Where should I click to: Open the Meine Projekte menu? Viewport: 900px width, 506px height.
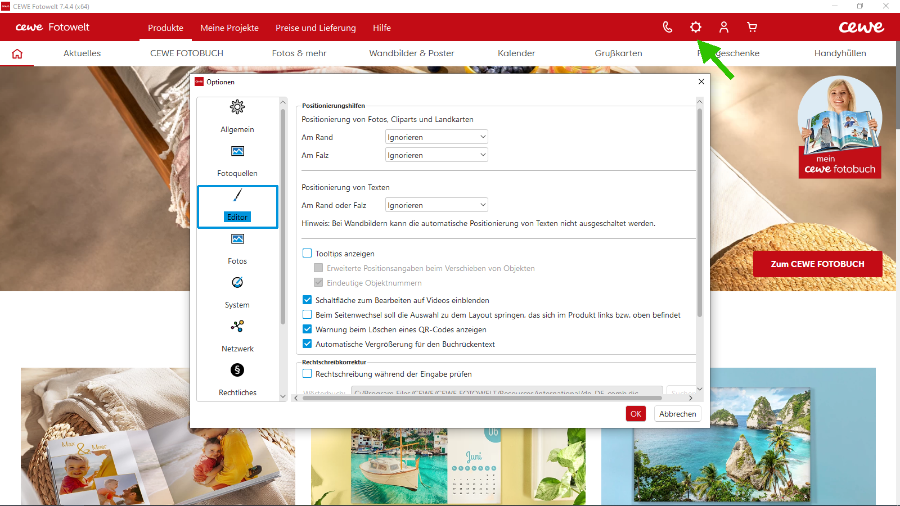point(229,27)
